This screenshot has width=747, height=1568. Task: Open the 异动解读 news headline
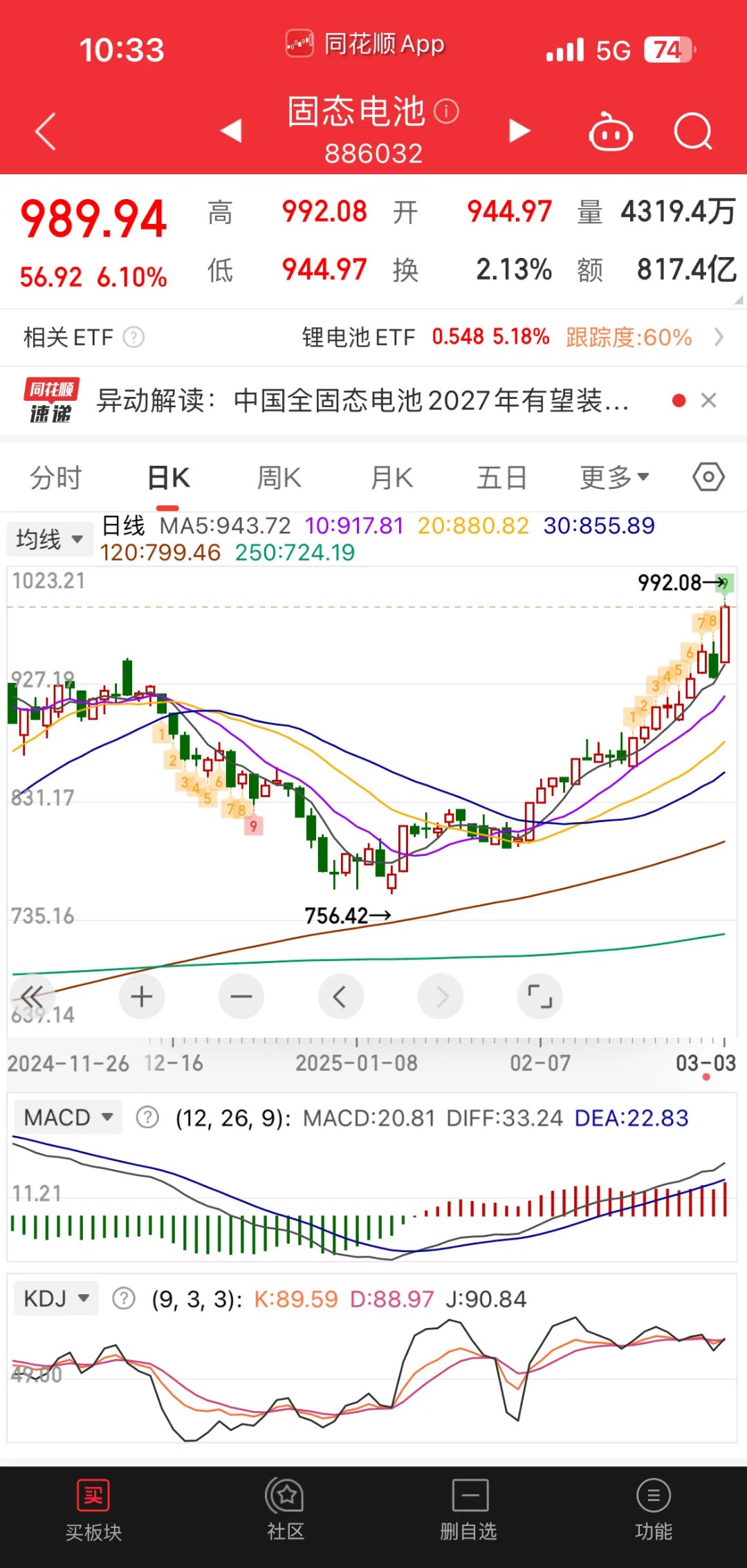(x=362, y=400)
